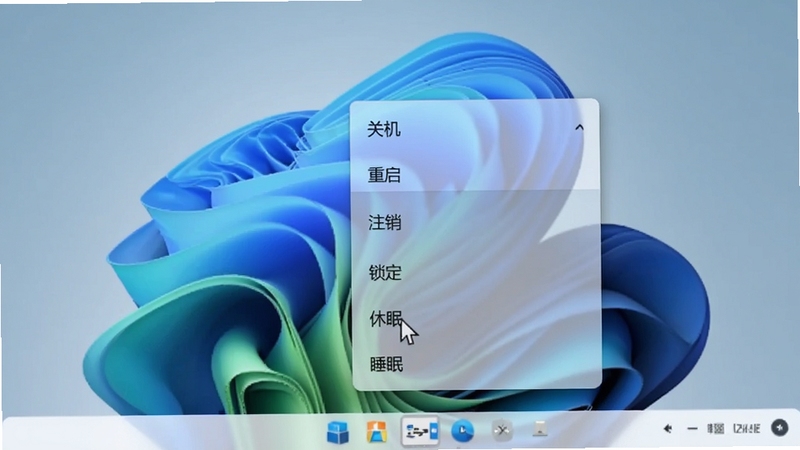This screenshot has height=450, width=800.
Task: Select 注销 to sign out
Action: 384,222
